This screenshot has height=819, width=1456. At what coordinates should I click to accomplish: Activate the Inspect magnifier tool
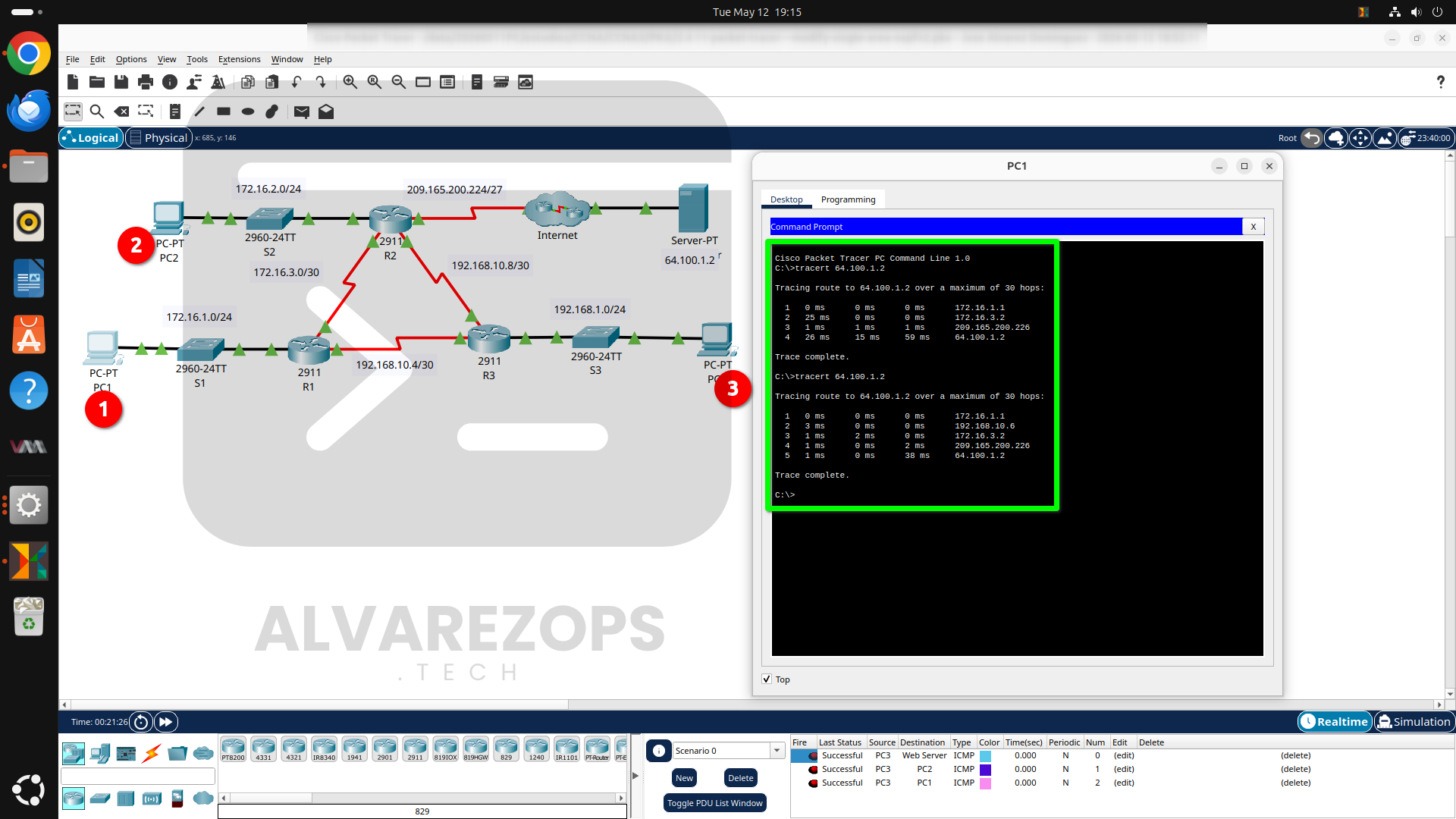point(97,111)
